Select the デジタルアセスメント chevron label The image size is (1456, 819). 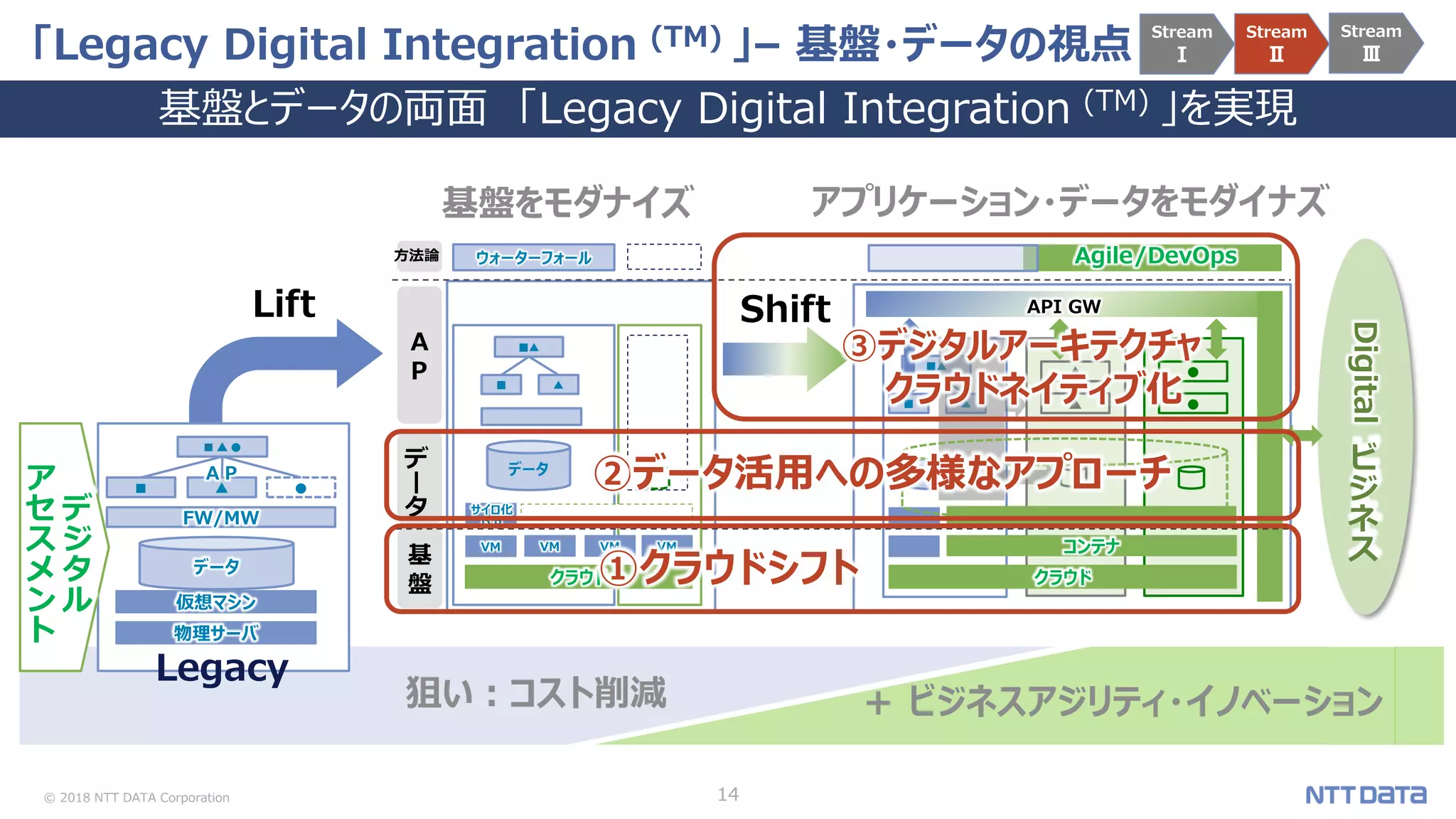58,547
